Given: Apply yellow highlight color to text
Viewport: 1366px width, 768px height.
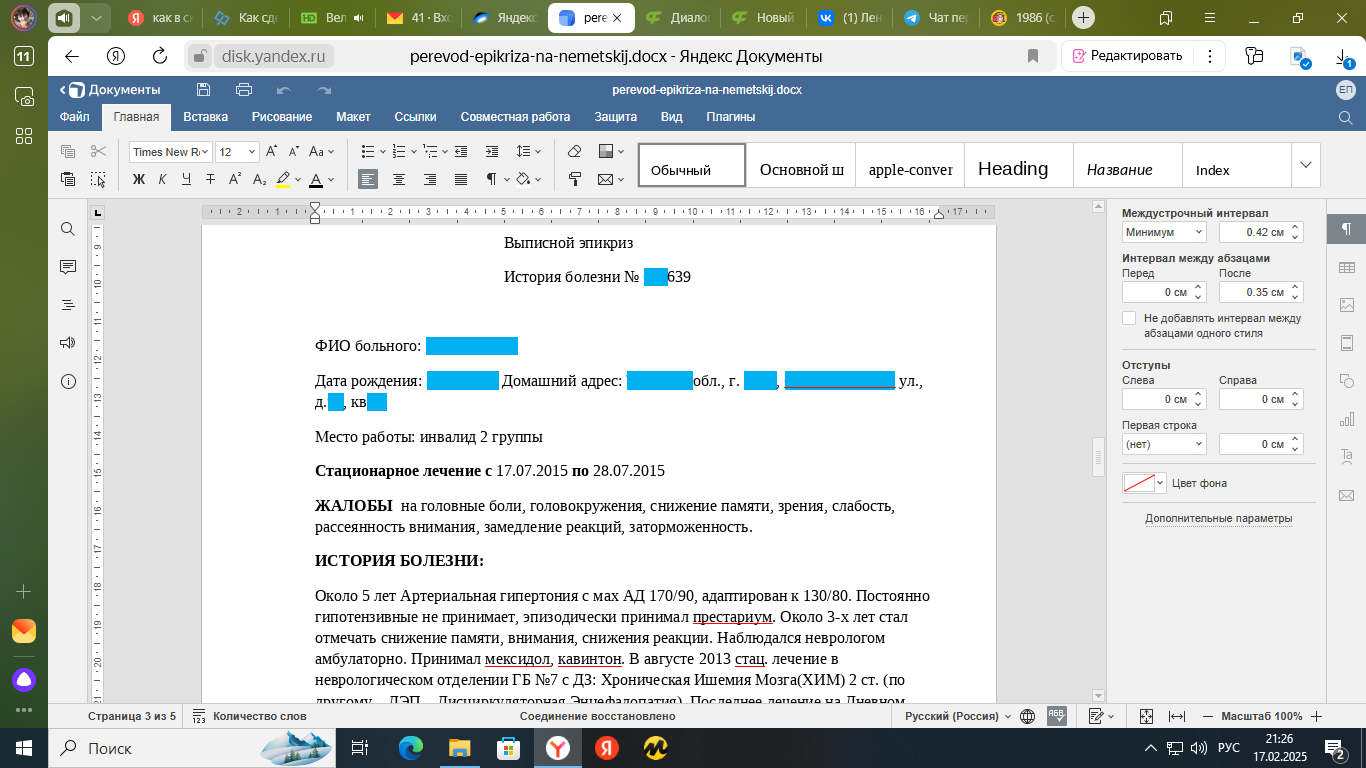Looking at the screenshot, I should pos(283,177).
